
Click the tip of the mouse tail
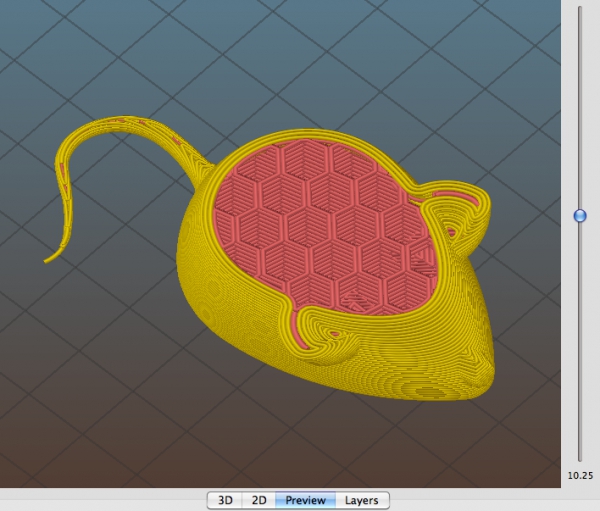47,261
